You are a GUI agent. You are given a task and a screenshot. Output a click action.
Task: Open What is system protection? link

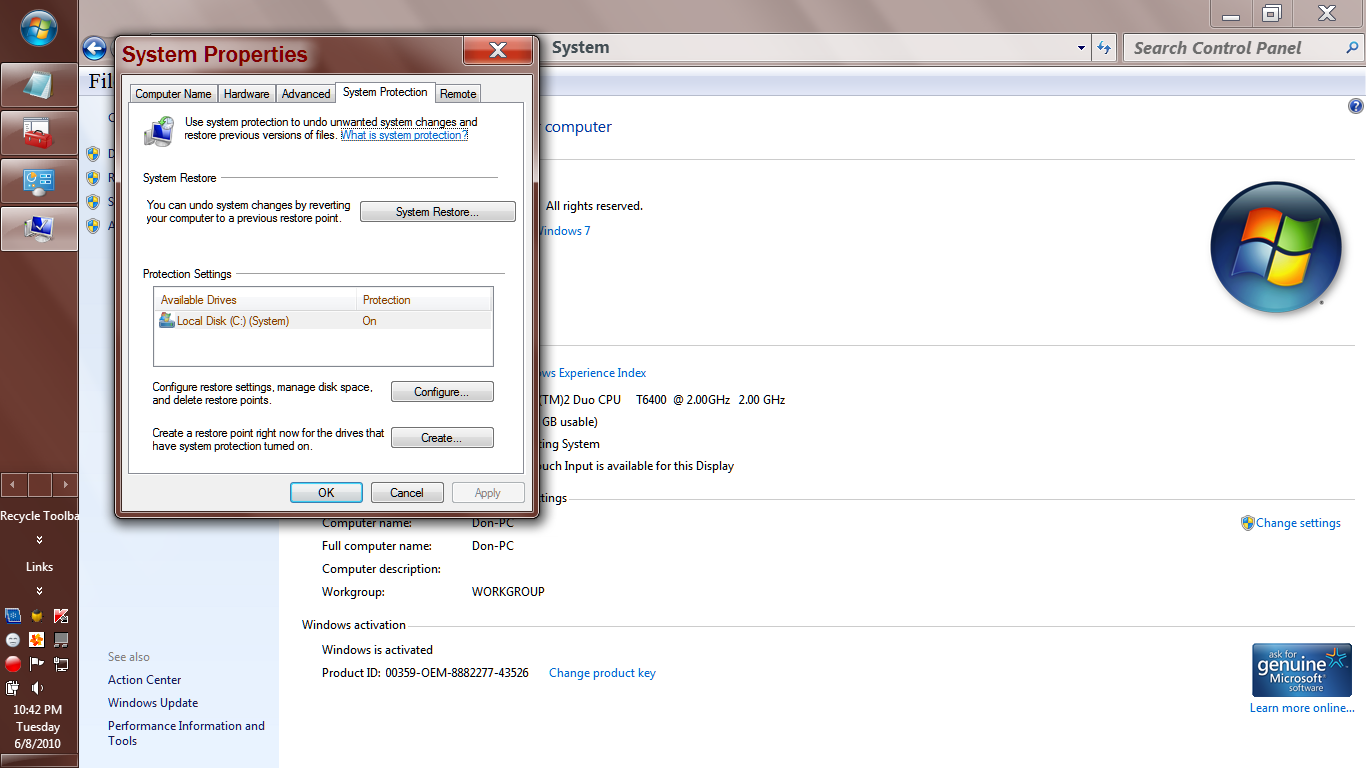coord(404,135)
